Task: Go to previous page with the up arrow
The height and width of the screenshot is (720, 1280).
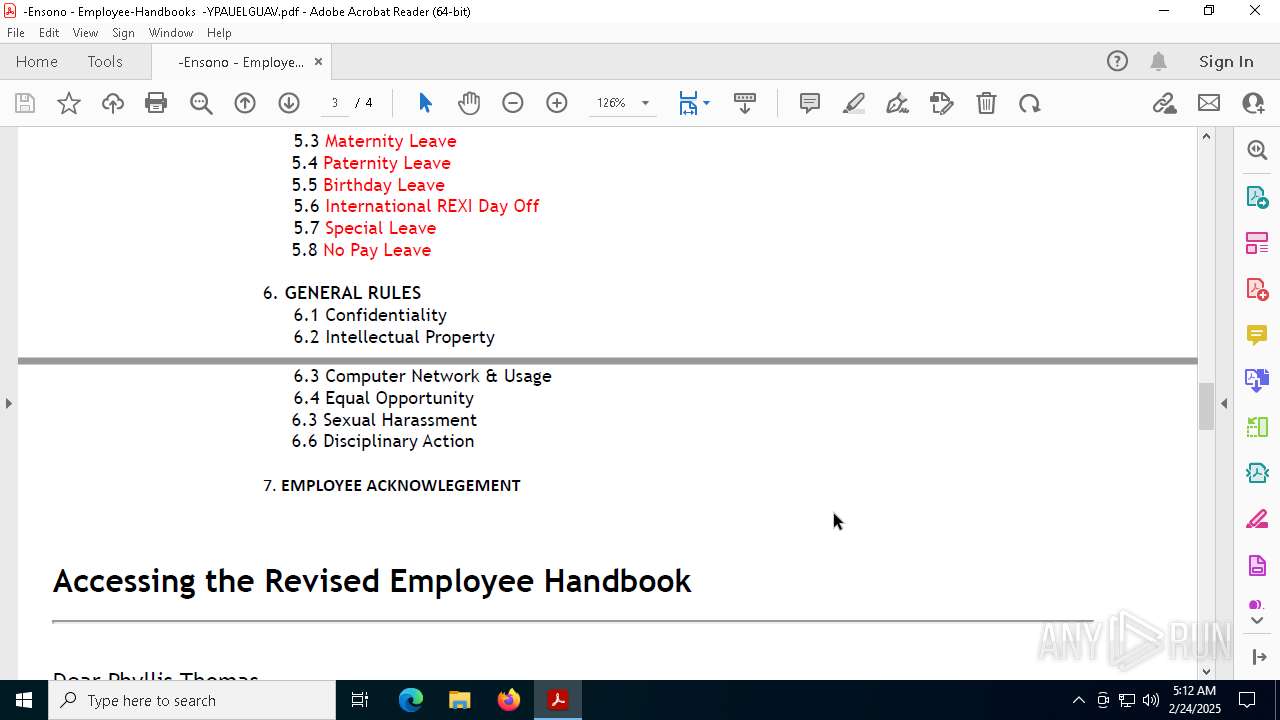Action: click(245, 103)
